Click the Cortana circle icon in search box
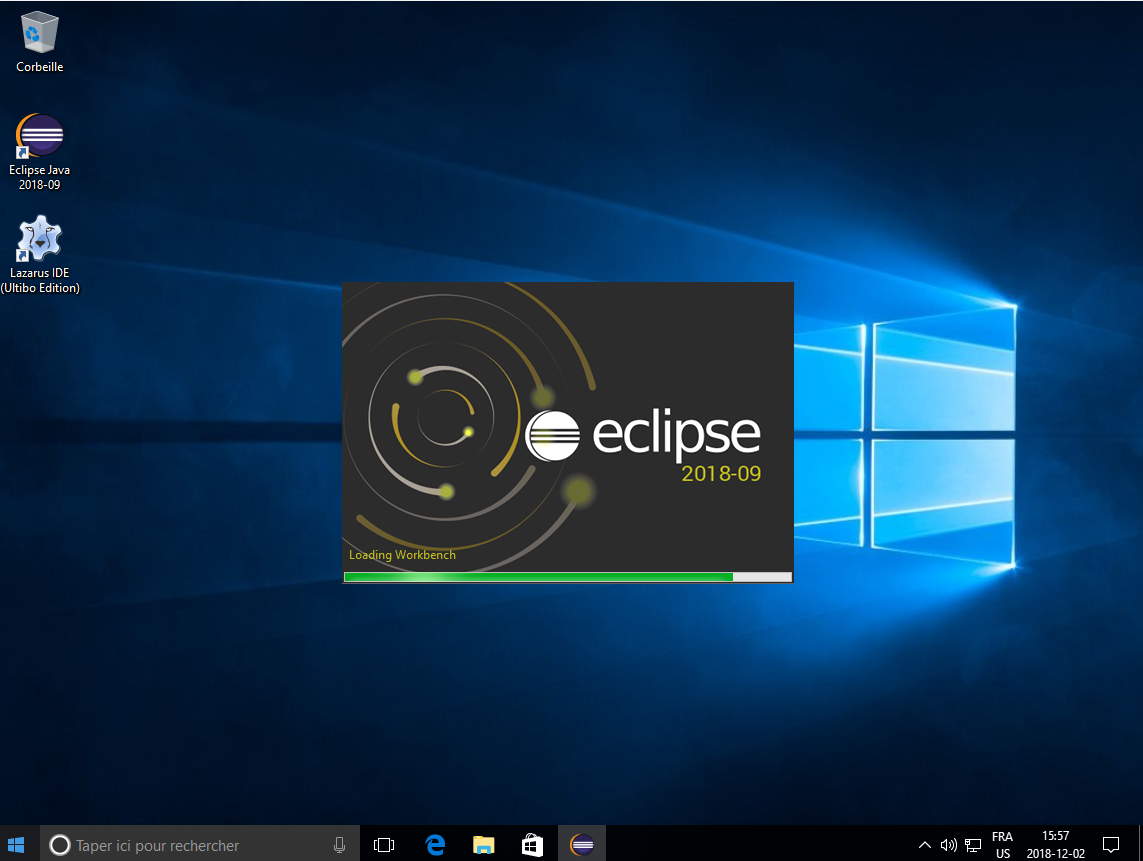The width and height of the screenshot is (1143, 861). point(60,845)
